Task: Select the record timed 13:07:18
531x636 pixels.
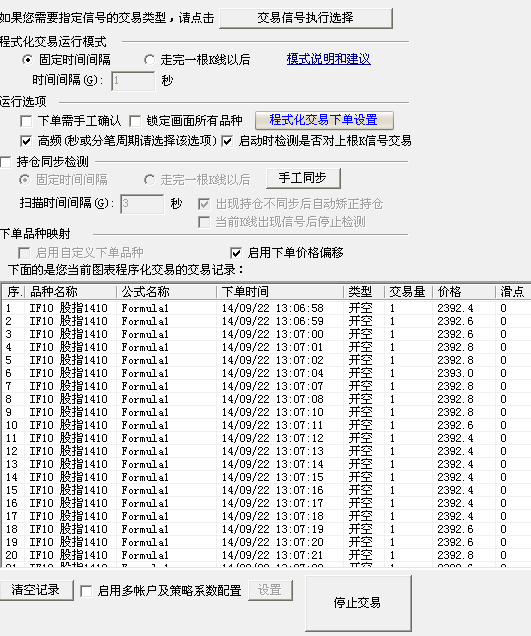Action: (x=266, y=516)
